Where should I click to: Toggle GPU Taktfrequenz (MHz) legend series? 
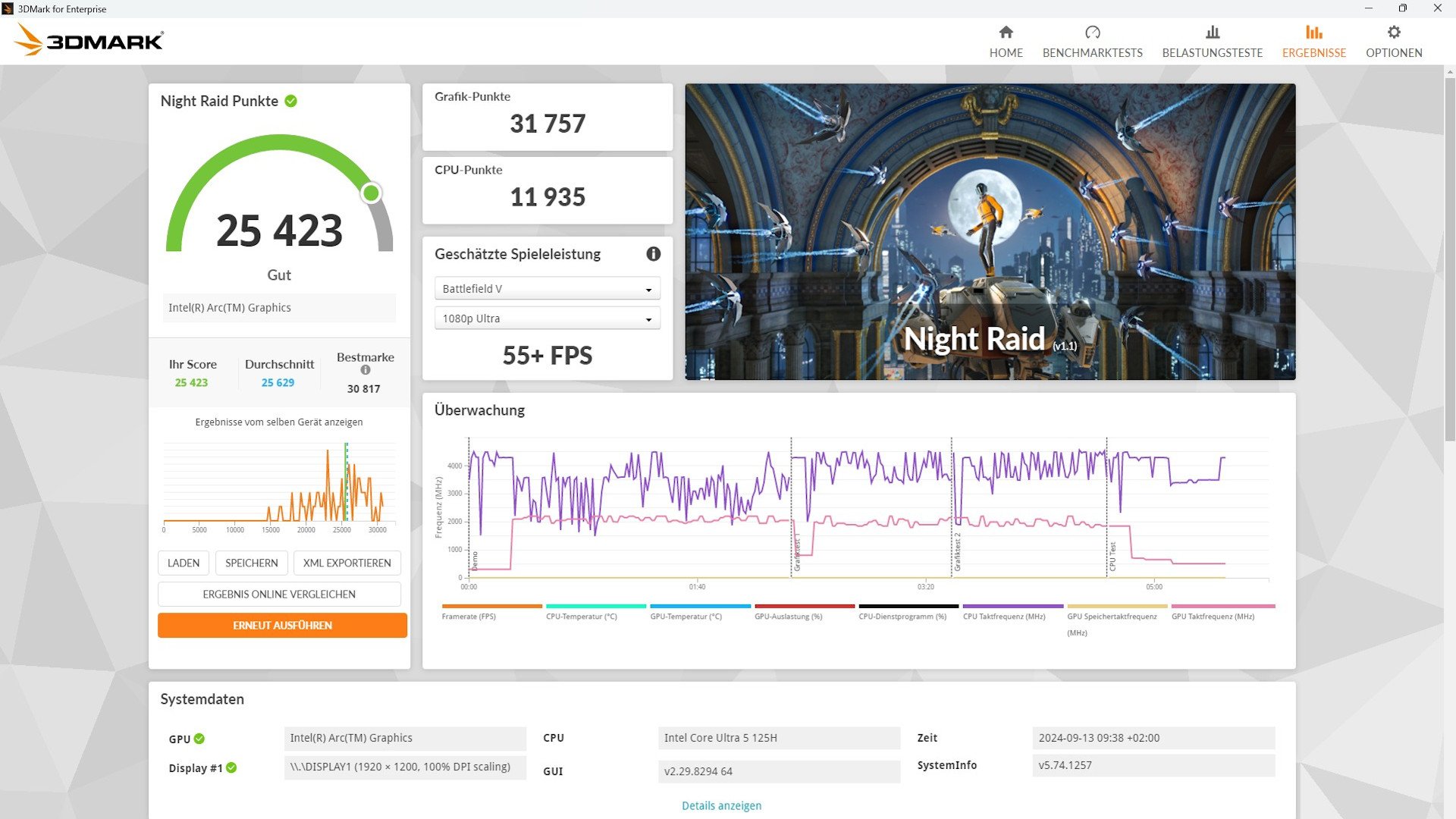pyautogui.click(x=1212, y=617)
